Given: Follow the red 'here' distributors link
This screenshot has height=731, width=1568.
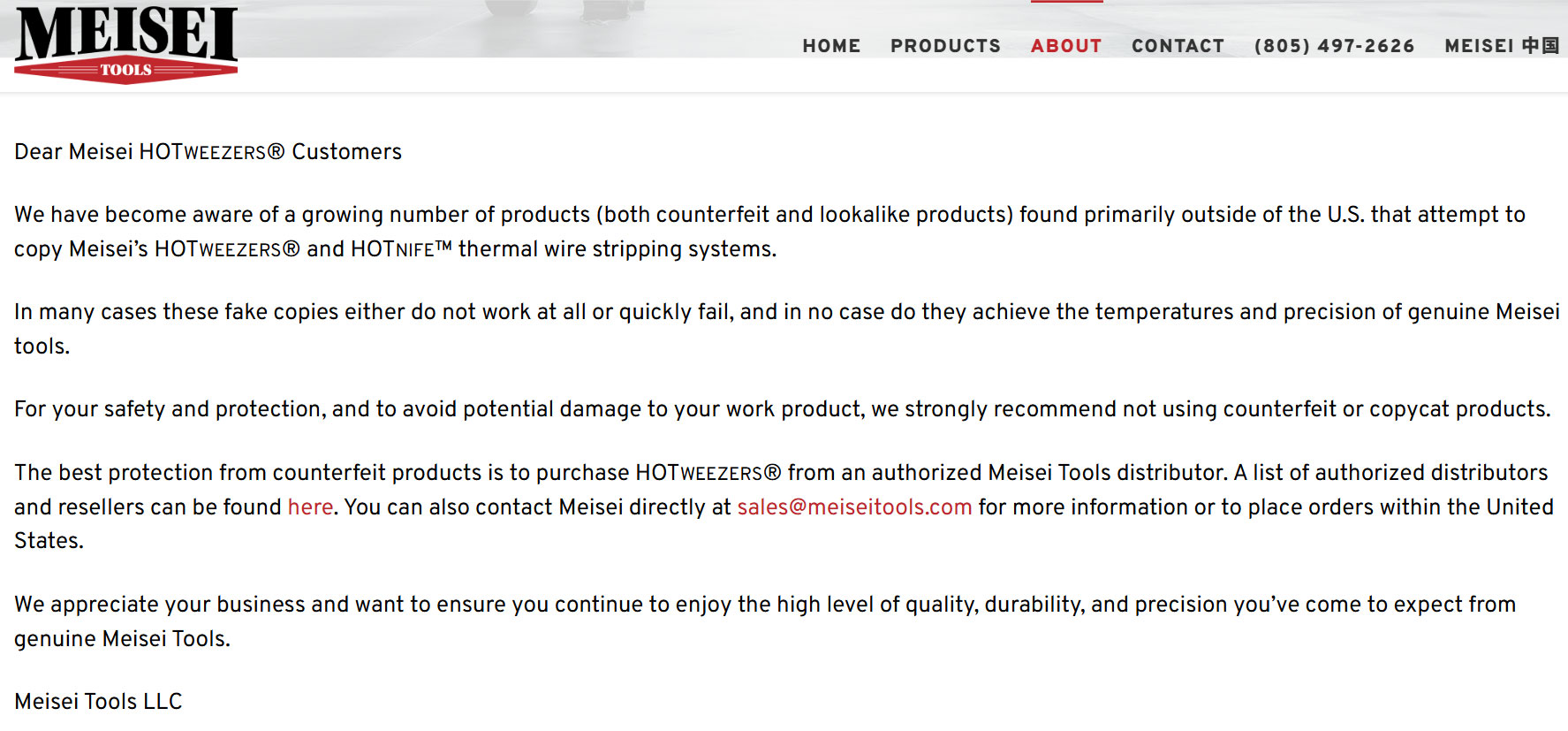Looking at the screenshot, I should coord(310,507).
